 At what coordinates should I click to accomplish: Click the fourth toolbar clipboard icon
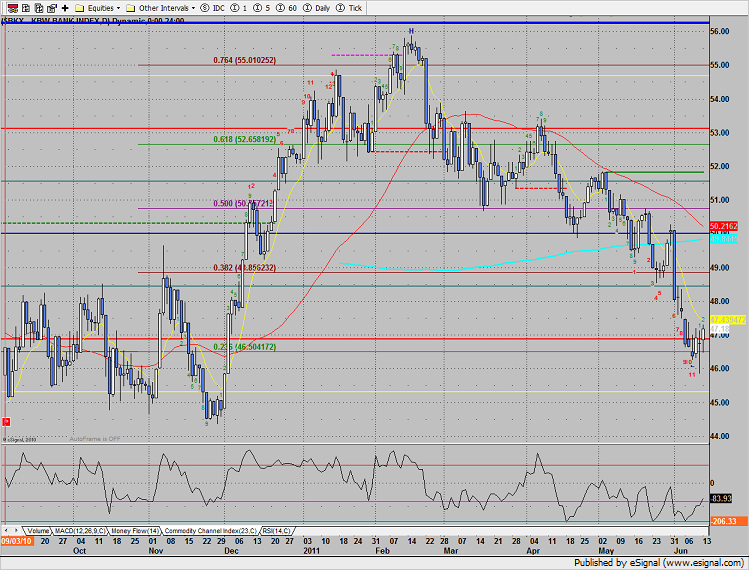[52, 8]
